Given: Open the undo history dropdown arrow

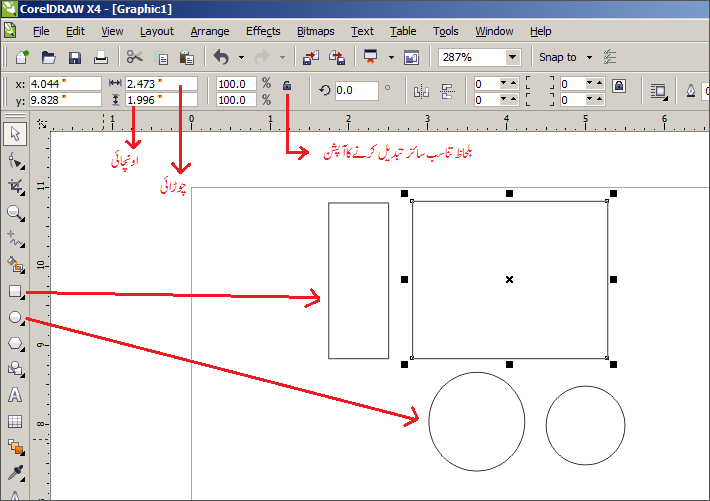Looking at the screenshot, I should tap(241, 58).
